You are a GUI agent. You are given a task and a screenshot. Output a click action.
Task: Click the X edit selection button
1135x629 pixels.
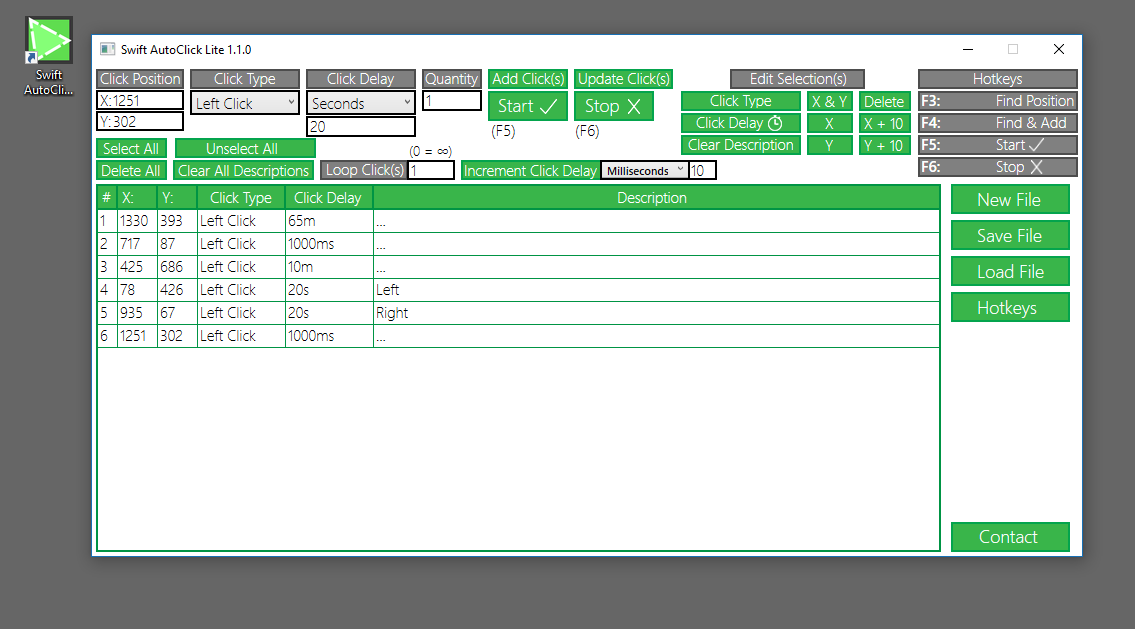[830, 123]
